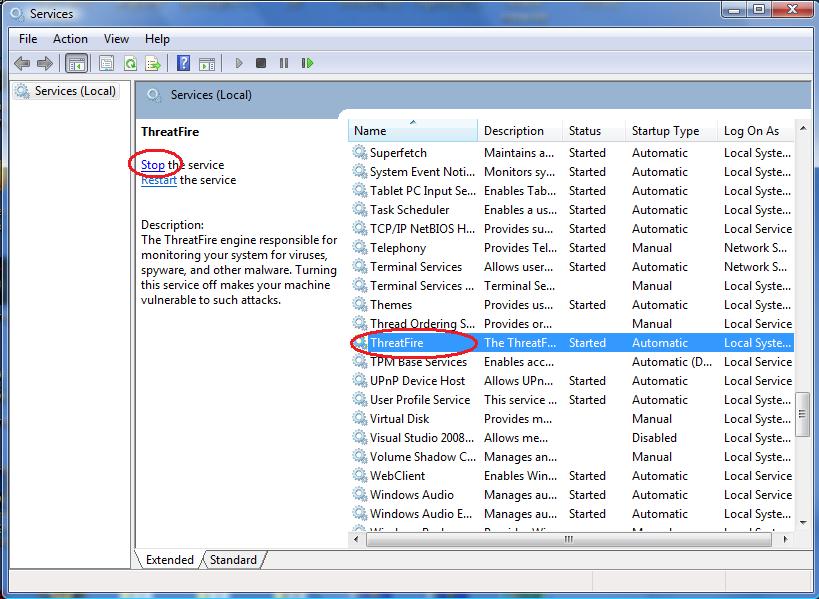
Task: Click the Properties toolbar icon
Action: [105, 63]
